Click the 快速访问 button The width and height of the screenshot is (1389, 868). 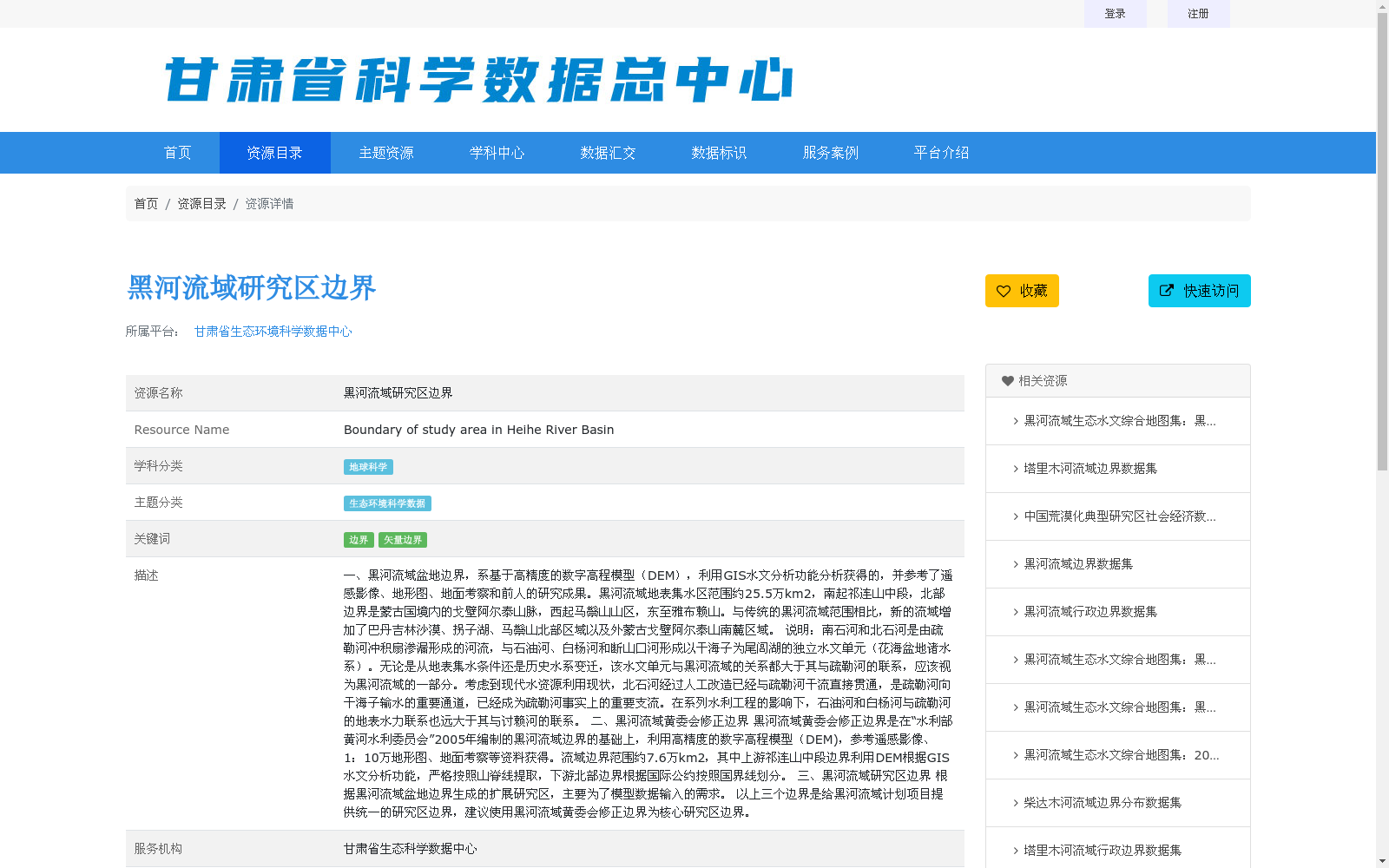tap(1200, 291)
